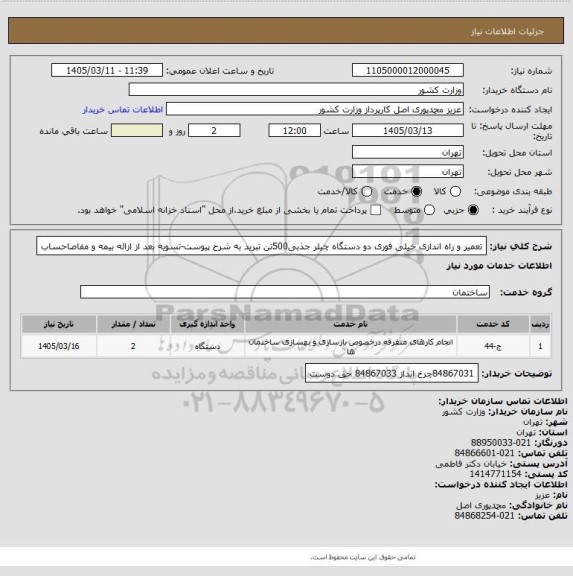Click the general need description field
This screenshot has height=576, width=573.
click(262, 246)
